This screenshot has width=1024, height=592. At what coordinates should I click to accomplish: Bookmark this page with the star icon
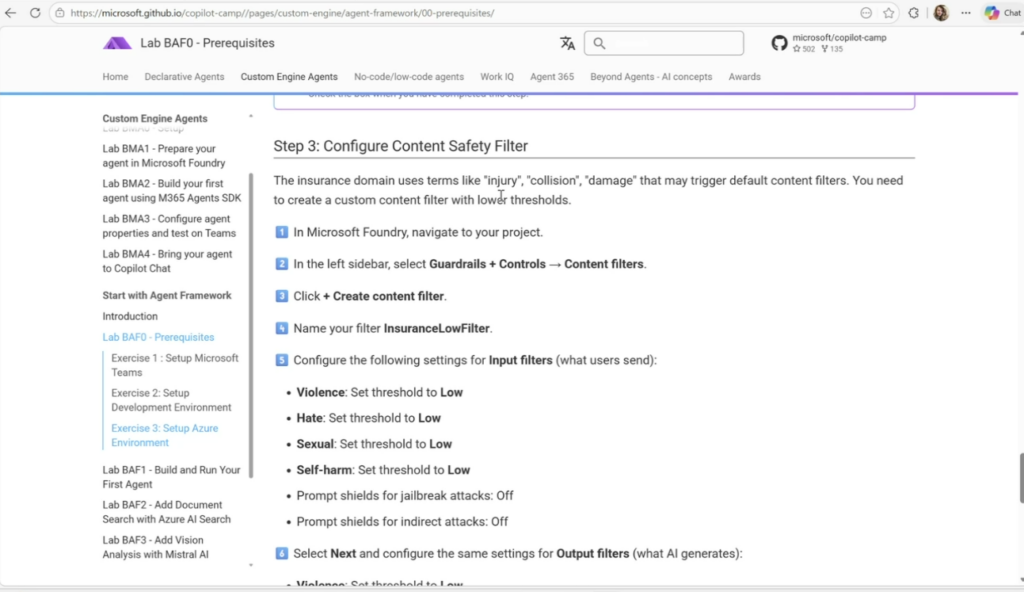(888, 13)
